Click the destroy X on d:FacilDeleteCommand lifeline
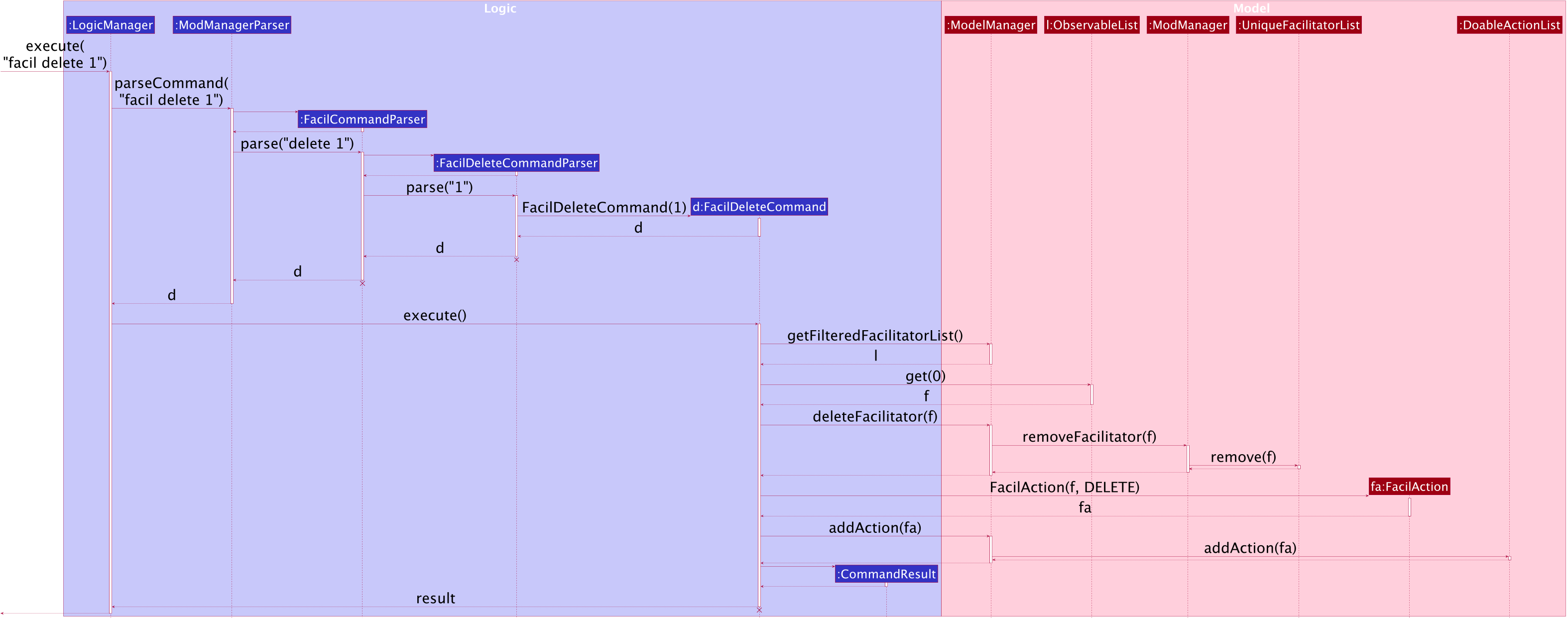The height and width of the screenshot is (620, 1568). coord(759,610)
